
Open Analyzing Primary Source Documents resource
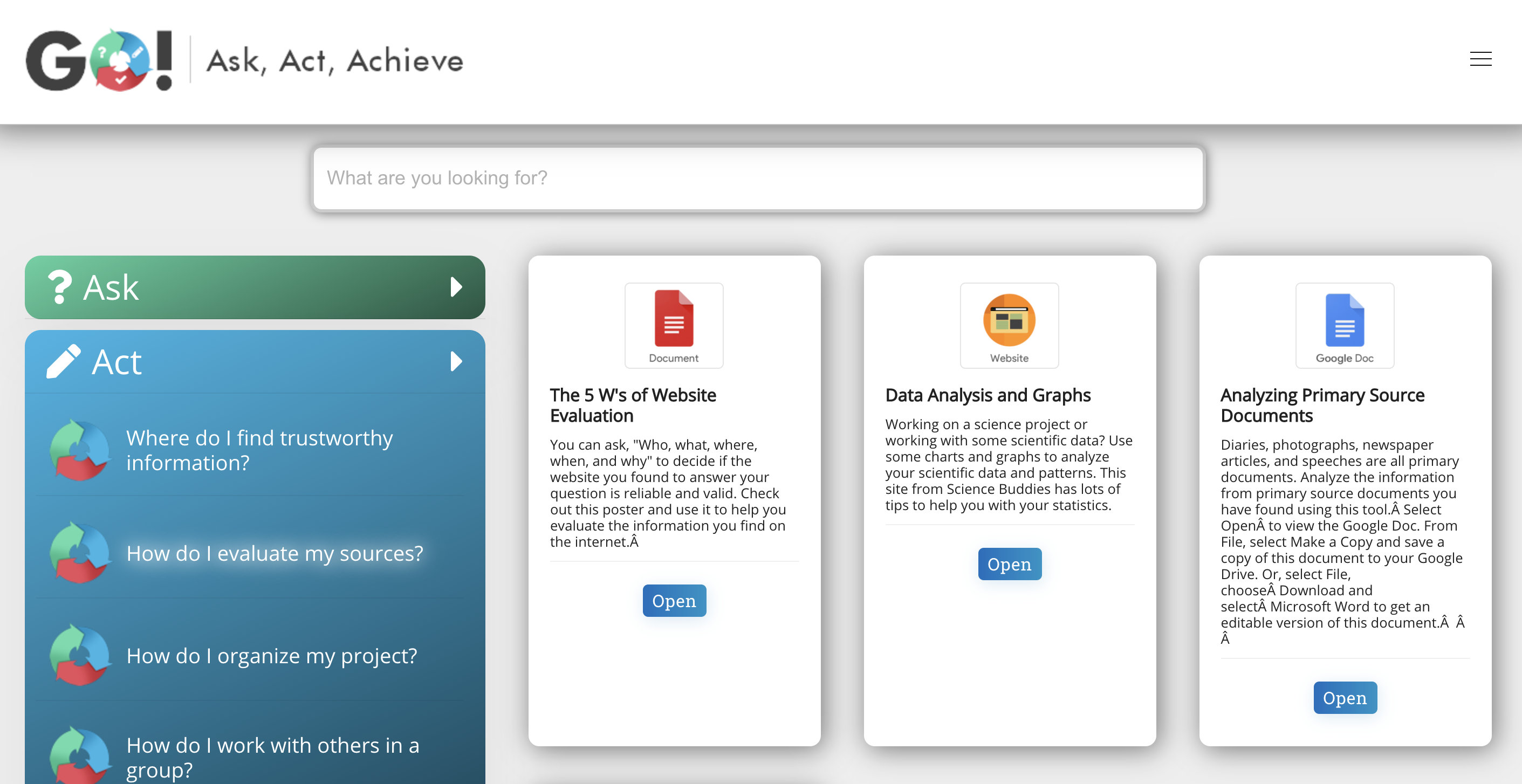coord(1345,697)
